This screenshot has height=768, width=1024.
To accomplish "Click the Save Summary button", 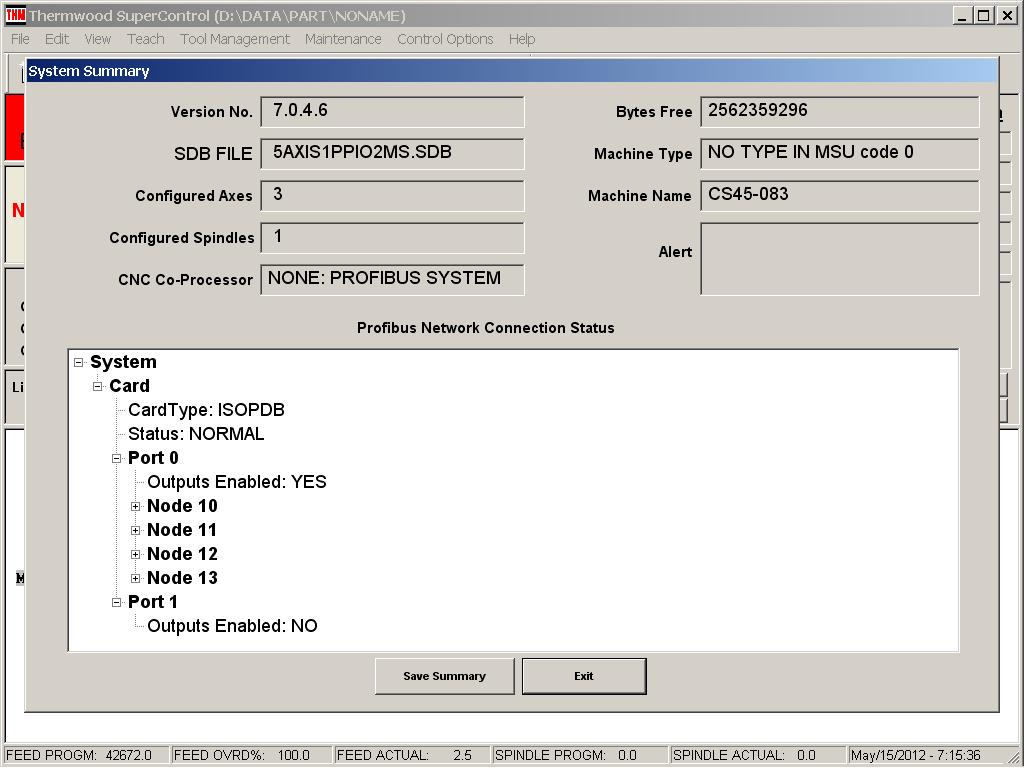I will [x=444, y=676].
